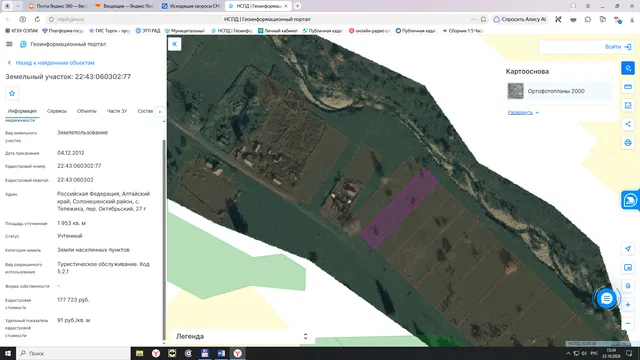Print the map view
Screen dimensions: 640x360
tap(628, 143)
